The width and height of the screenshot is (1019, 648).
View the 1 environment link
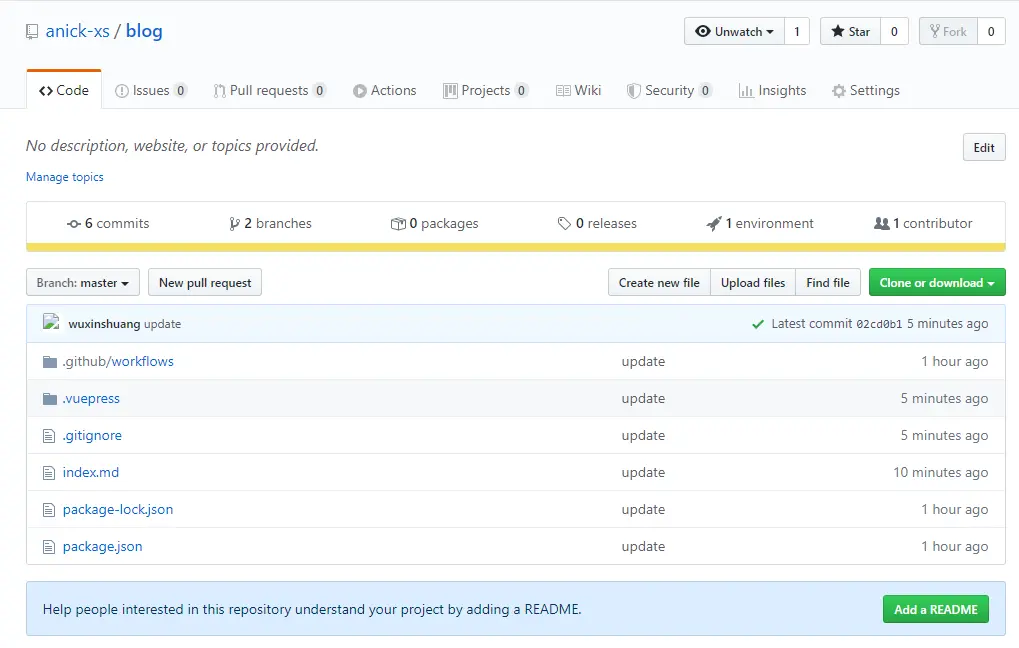pos(760,224)
